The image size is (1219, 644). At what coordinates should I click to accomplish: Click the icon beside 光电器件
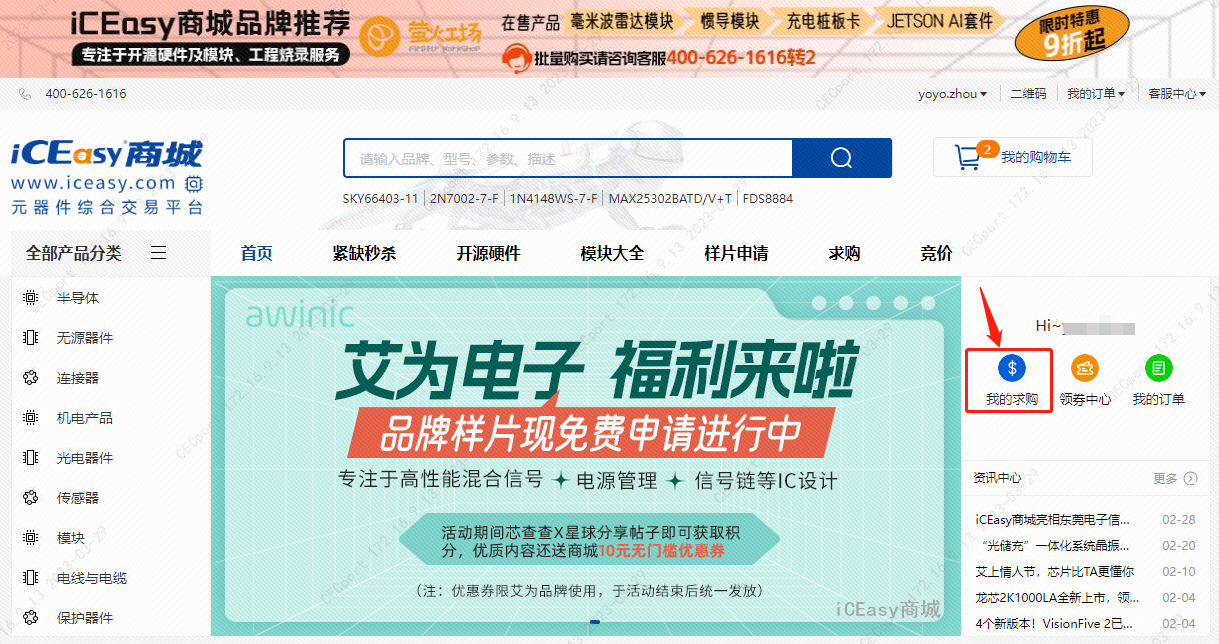coord(30,458)
